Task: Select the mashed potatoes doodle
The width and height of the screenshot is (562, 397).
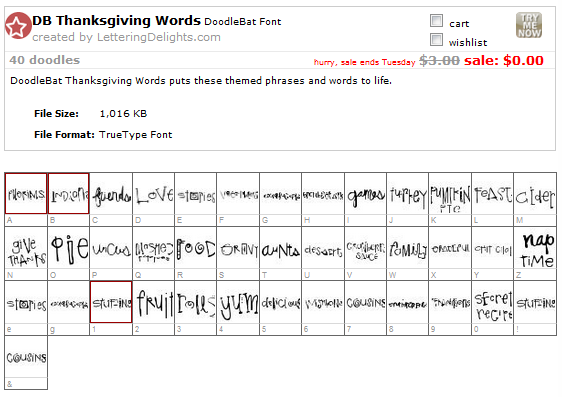Action: click(x=153, y=248)
